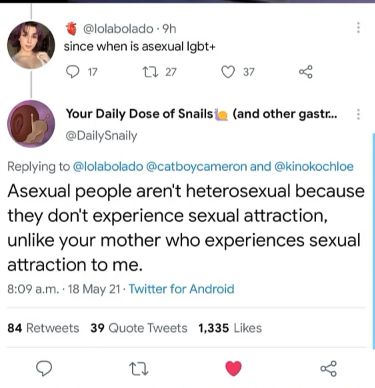Share the @lolabolado tweet
This screenshot has width=375, height=388.
pos(306,72)
